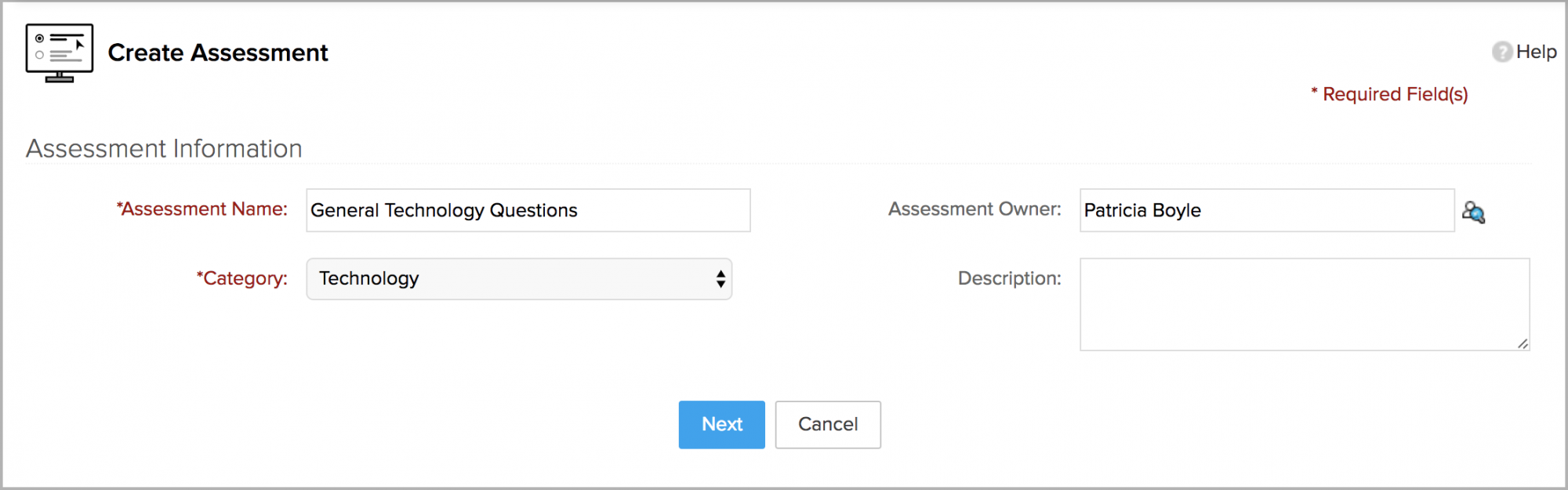The height and width of the screenshot is (490, 1568).
Task: Click the Assessment Information section heading
Action: pos(164,148)
